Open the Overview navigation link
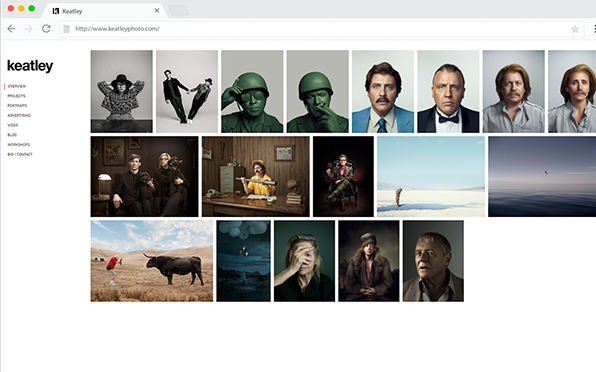The height and width of the screenshot is (372, 596). click(x=17, y=86)
